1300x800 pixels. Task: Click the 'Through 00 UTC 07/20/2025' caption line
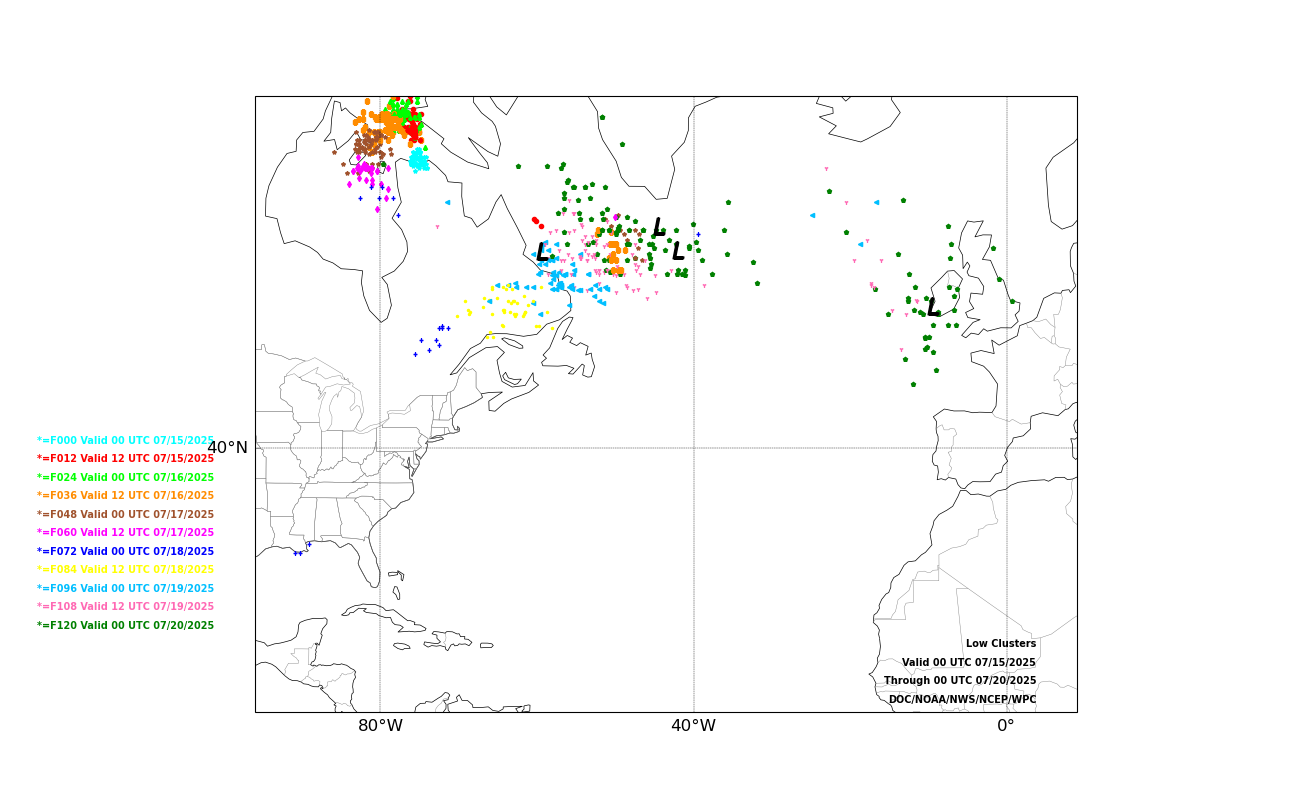[x=960, y=681]
